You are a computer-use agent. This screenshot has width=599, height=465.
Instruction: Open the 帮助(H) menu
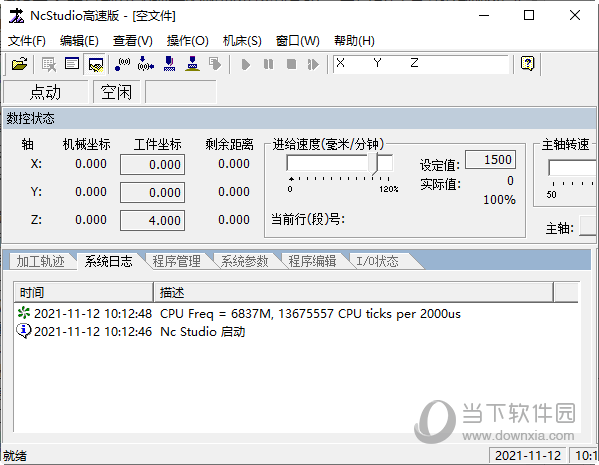click(x=355, y=41)
